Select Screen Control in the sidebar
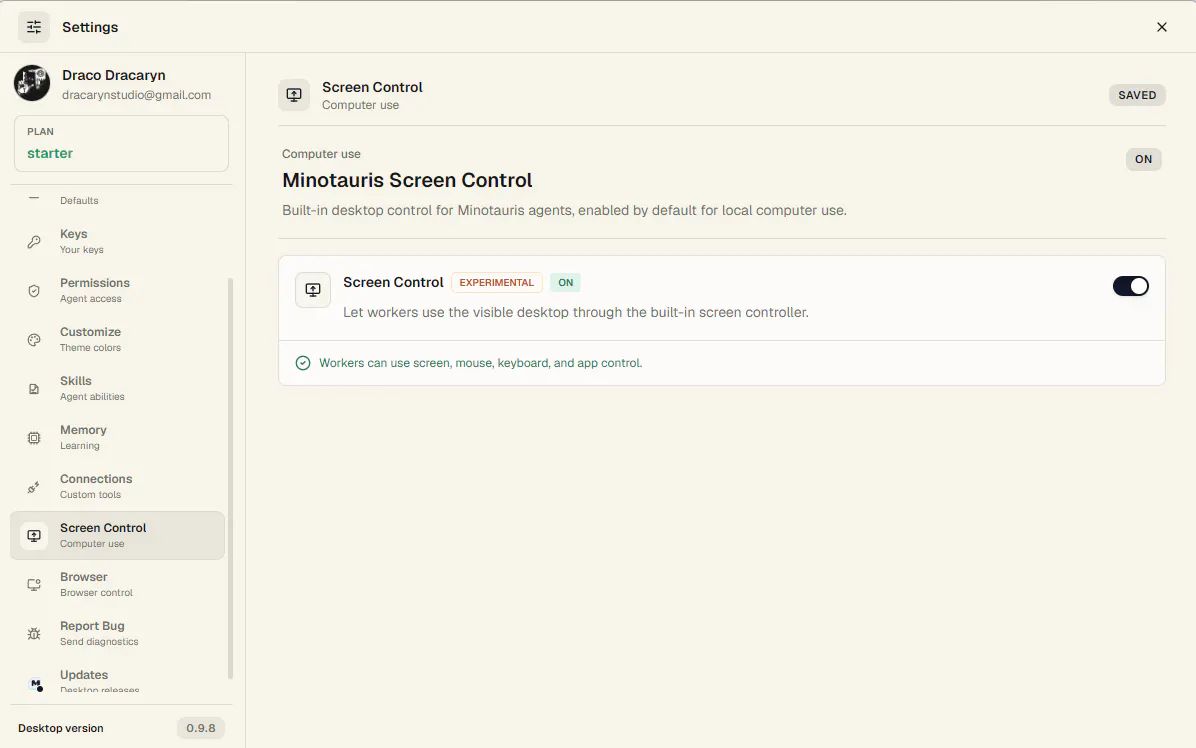Screen dimensions: 1196x748 coord(117,535)
